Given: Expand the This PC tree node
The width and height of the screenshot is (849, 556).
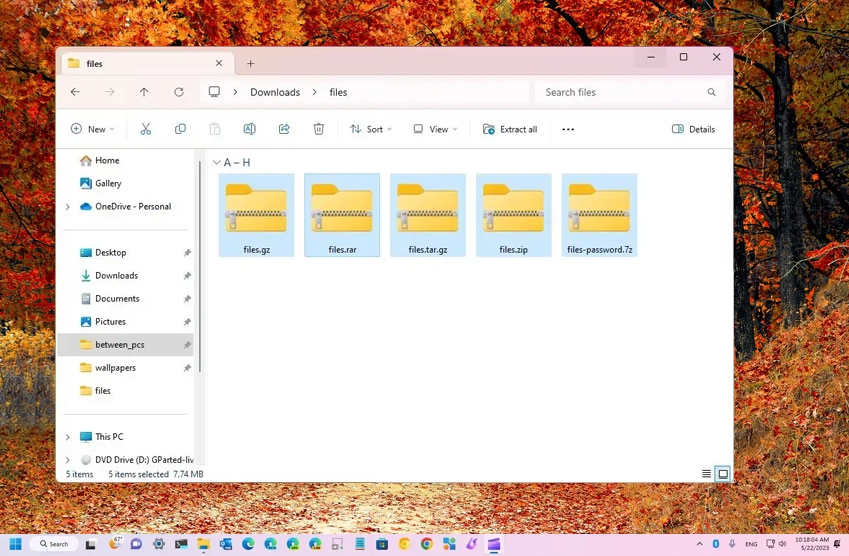Looking at the screenshot, I should pyautogui.click(x=68, y=437).
